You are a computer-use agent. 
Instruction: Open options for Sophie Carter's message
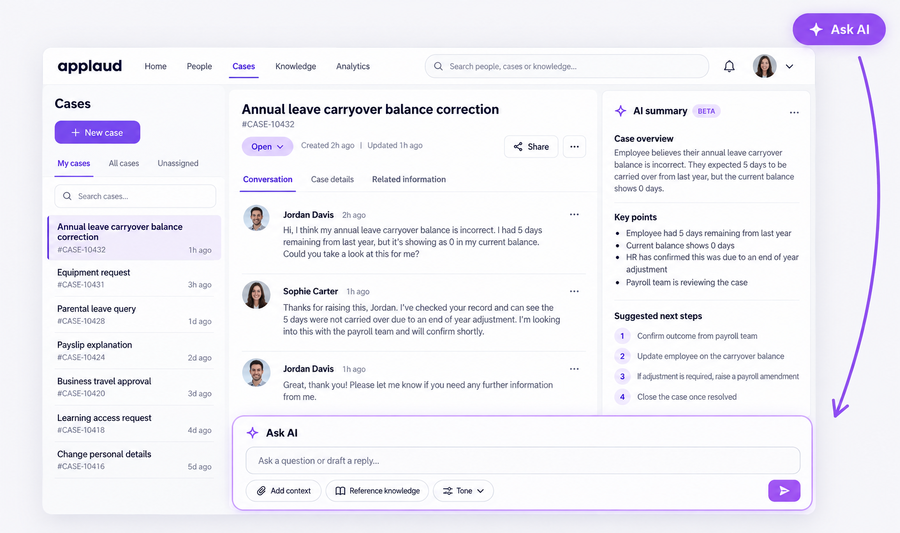click(x=574, y=291)
